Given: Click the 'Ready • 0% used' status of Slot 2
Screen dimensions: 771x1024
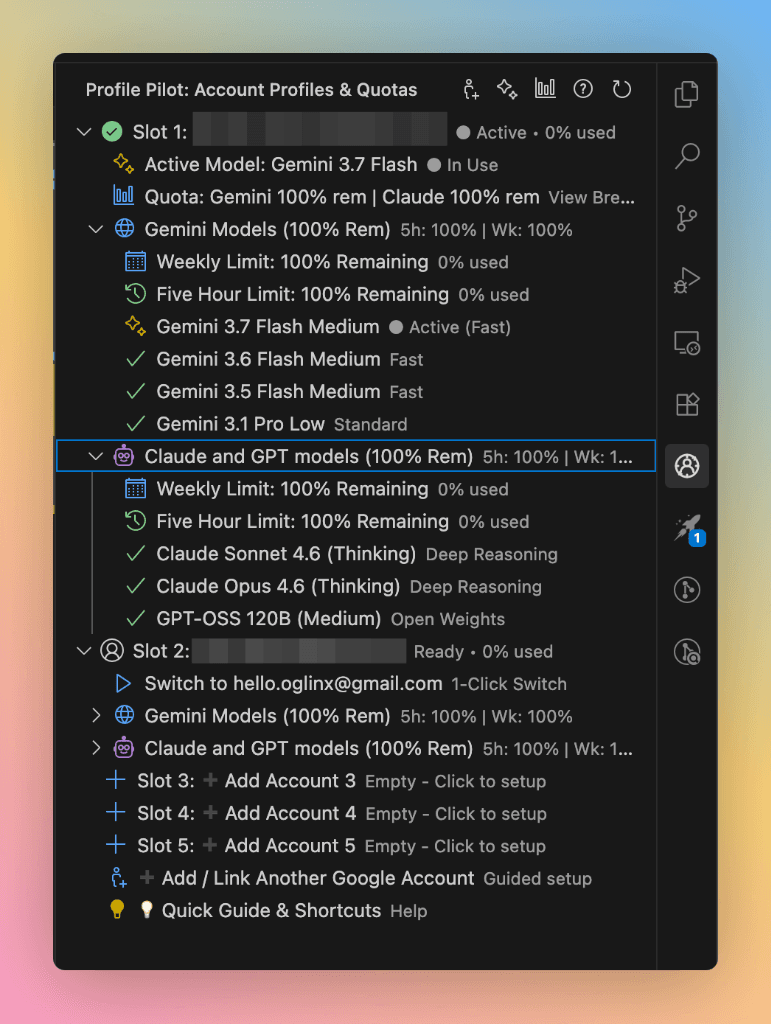Looking at the screenshot, I should tap(483, 652).
